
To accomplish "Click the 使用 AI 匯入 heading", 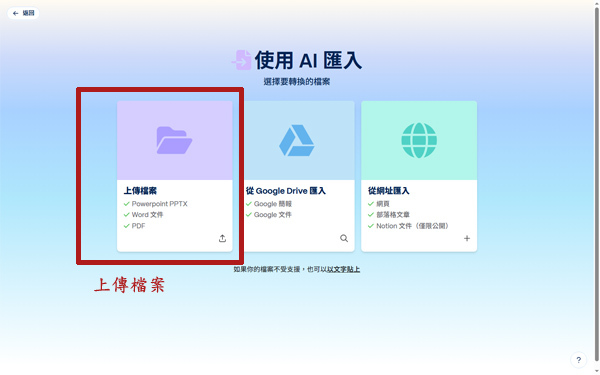I will [308, 60].
